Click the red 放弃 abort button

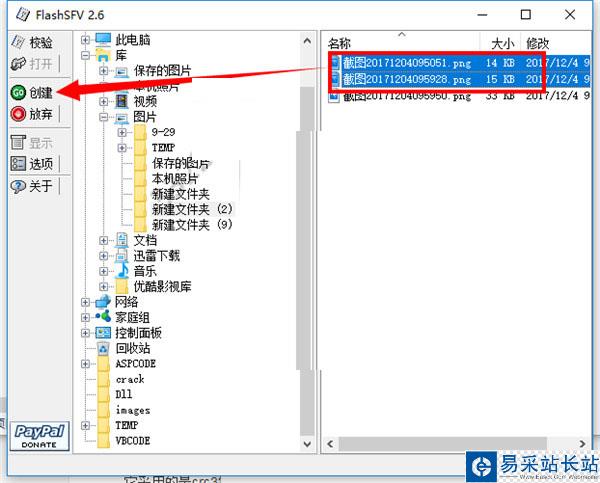(32, 114)
